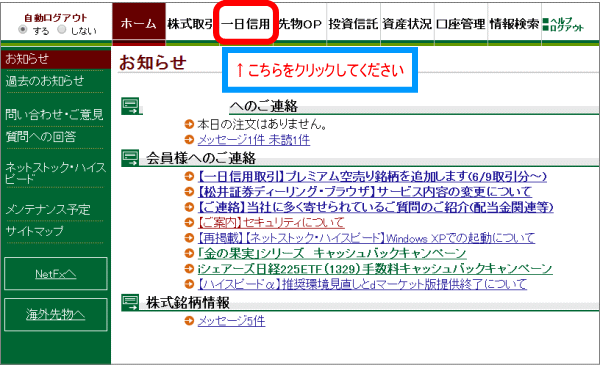
Task: Click the arrow bullet beside 金の果実 campaign
Action: pos(189,253)
